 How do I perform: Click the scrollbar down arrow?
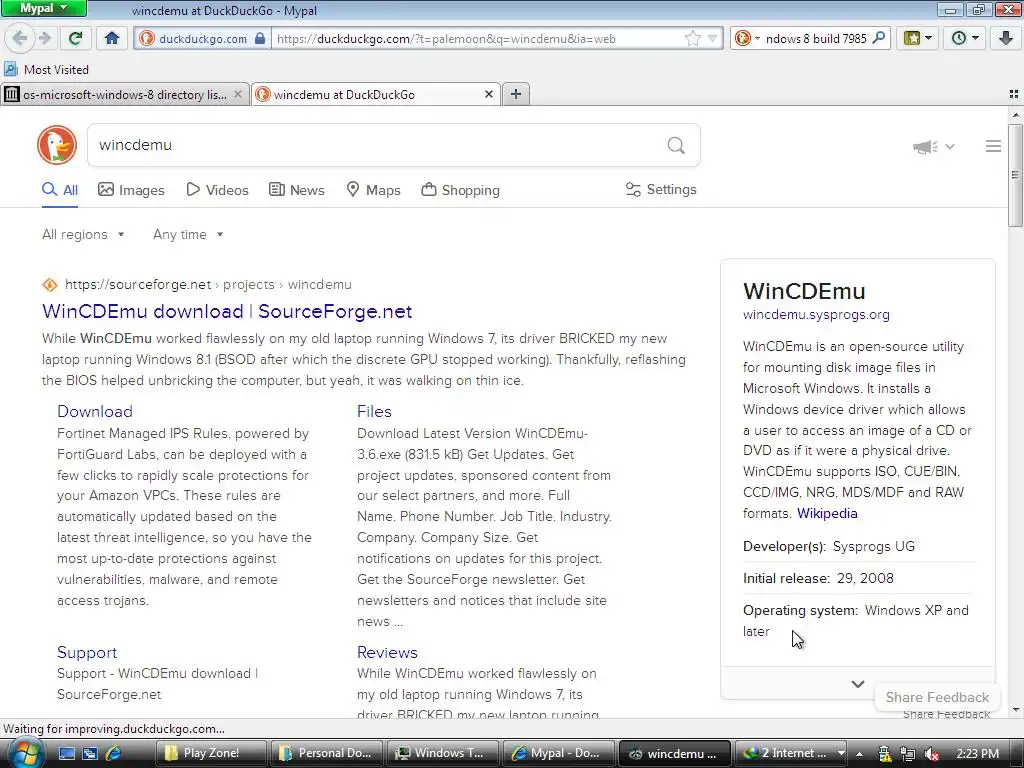tap(1016, 710)
